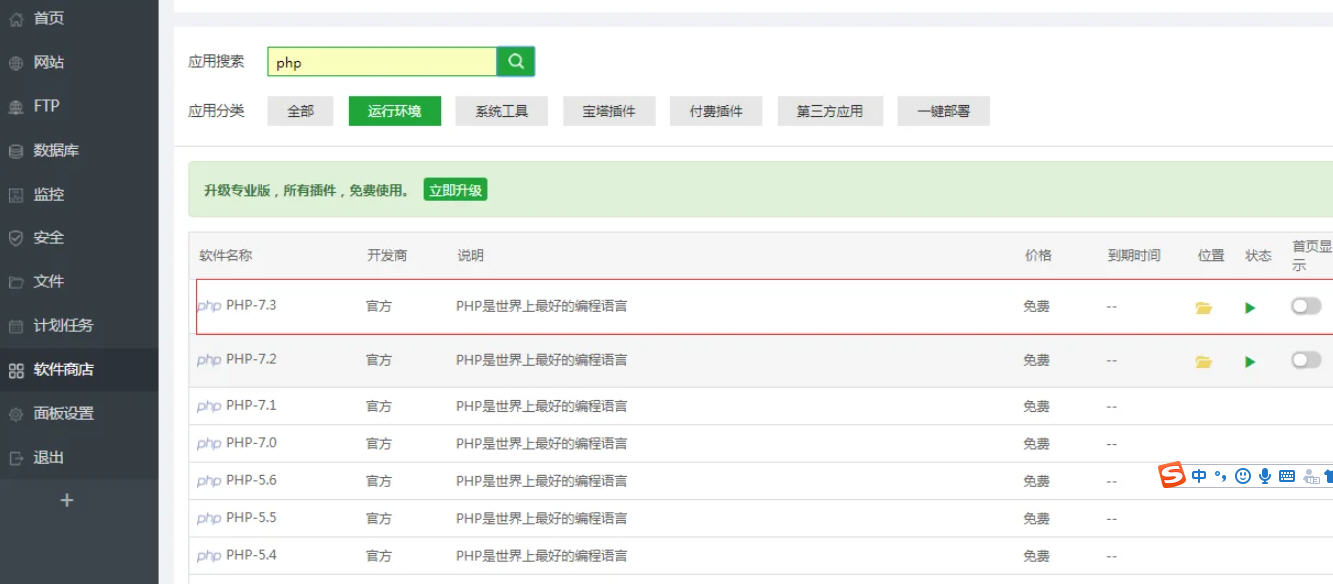
Task: Click the Sogou emoji smiley icon
Action: [1243, 476]
